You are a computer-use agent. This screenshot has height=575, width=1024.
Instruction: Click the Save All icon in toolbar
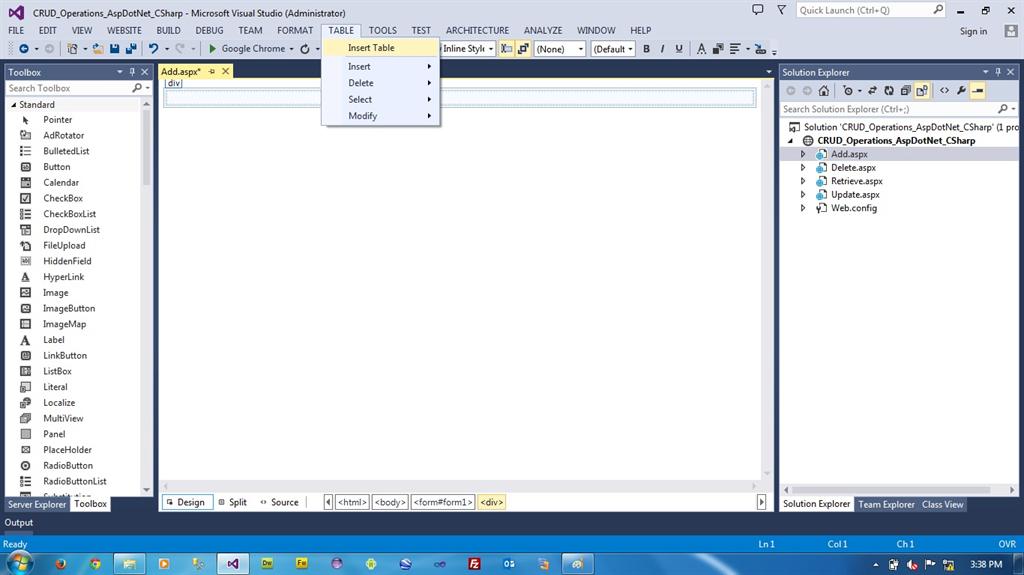coord(131,49)
